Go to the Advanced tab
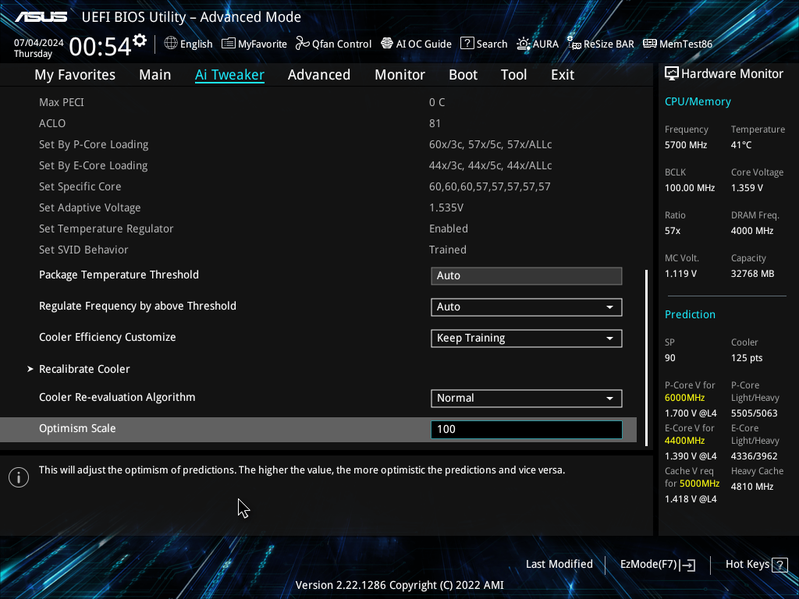Image resolution: width=799 pixels, height=599 pixels. (x=319, y=75)
